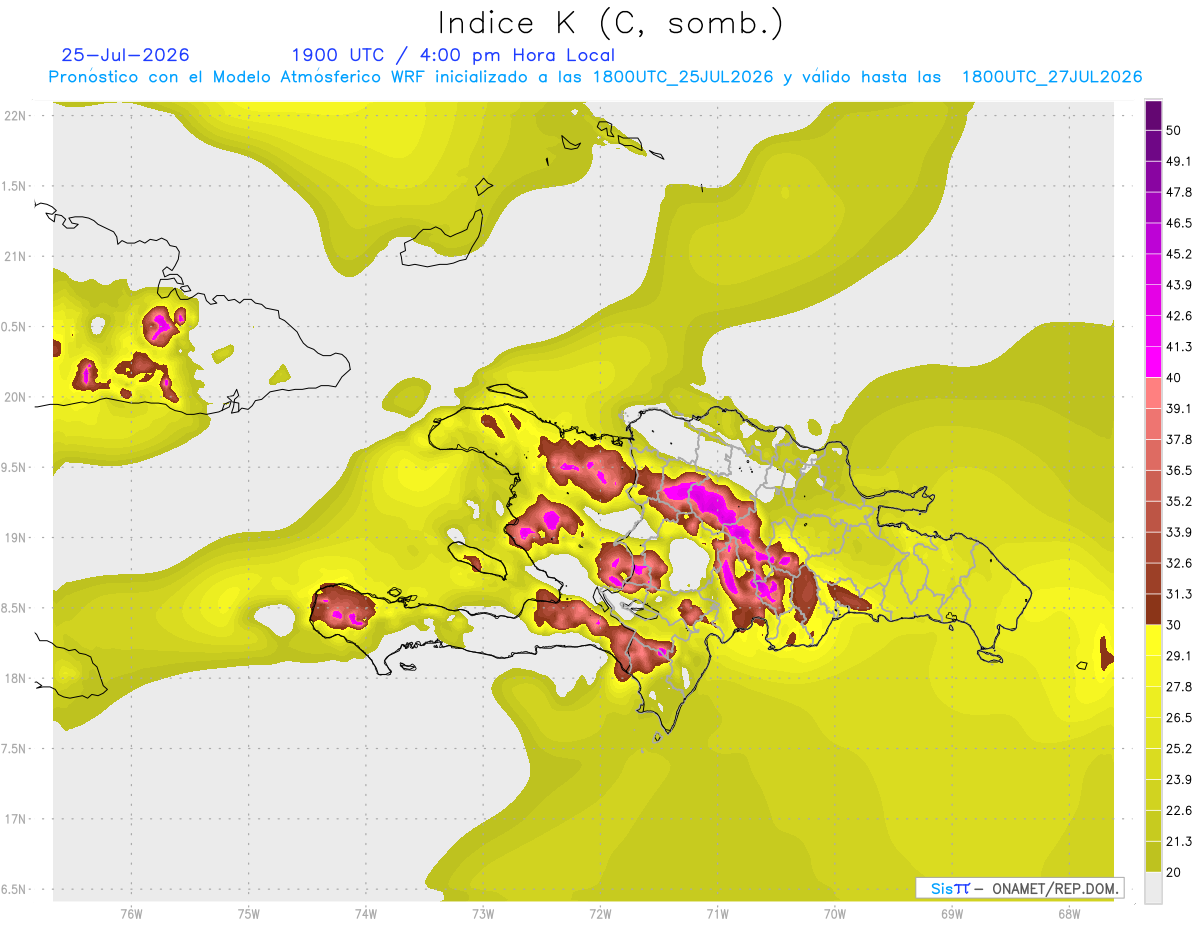This screenshot has width=1200, height=927.
Task: Click the colorbar value "46.5"
Action: point(1178,223)
